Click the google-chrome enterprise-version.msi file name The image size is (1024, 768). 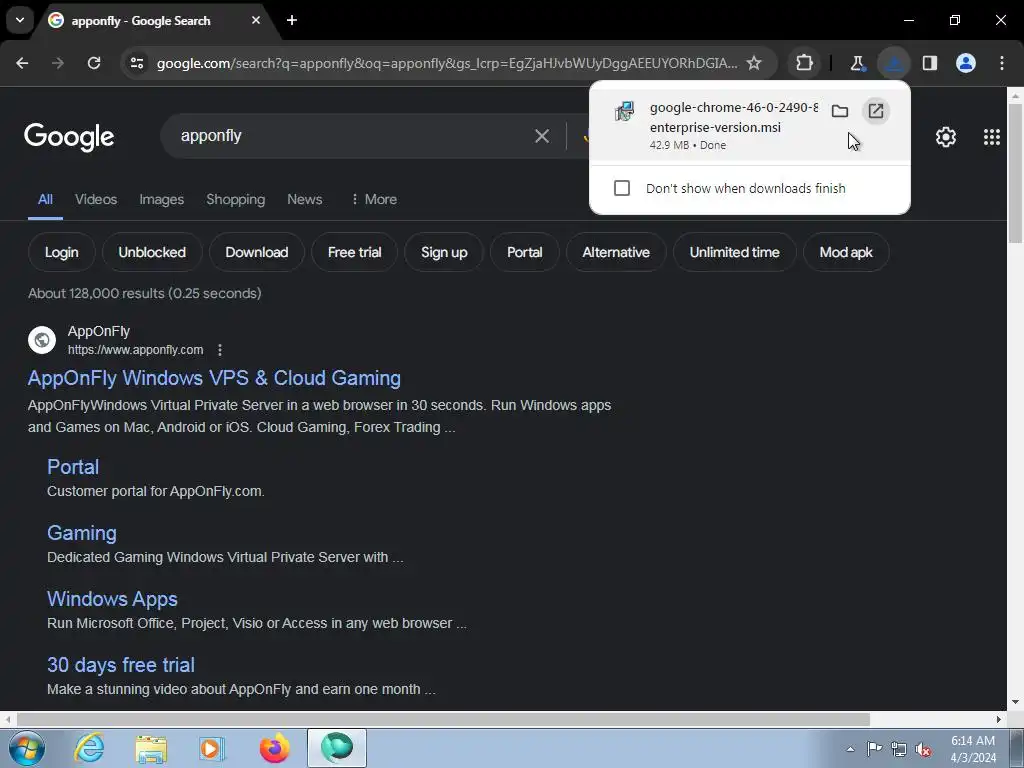733,118
